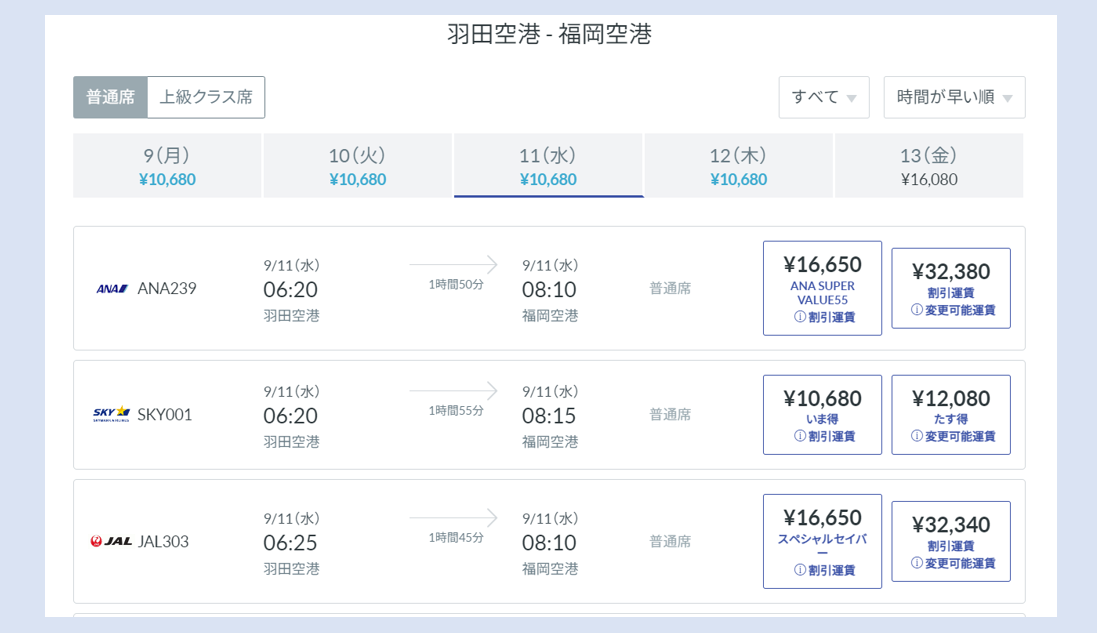Screen dimensions: 1097x633
Task: Click info icon under ANA SUPER VALUE55
Action: tap(800, 317)
